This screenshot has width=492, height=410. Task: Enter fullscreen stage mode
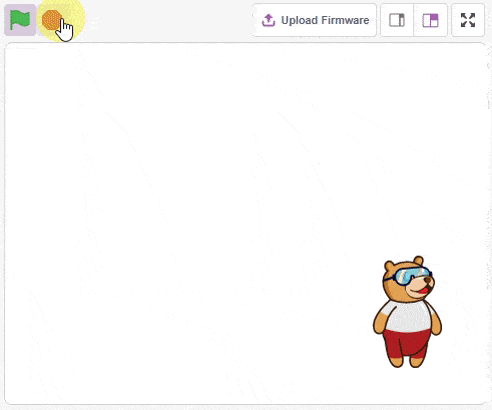pyautogui.click(x=468, y=20)
